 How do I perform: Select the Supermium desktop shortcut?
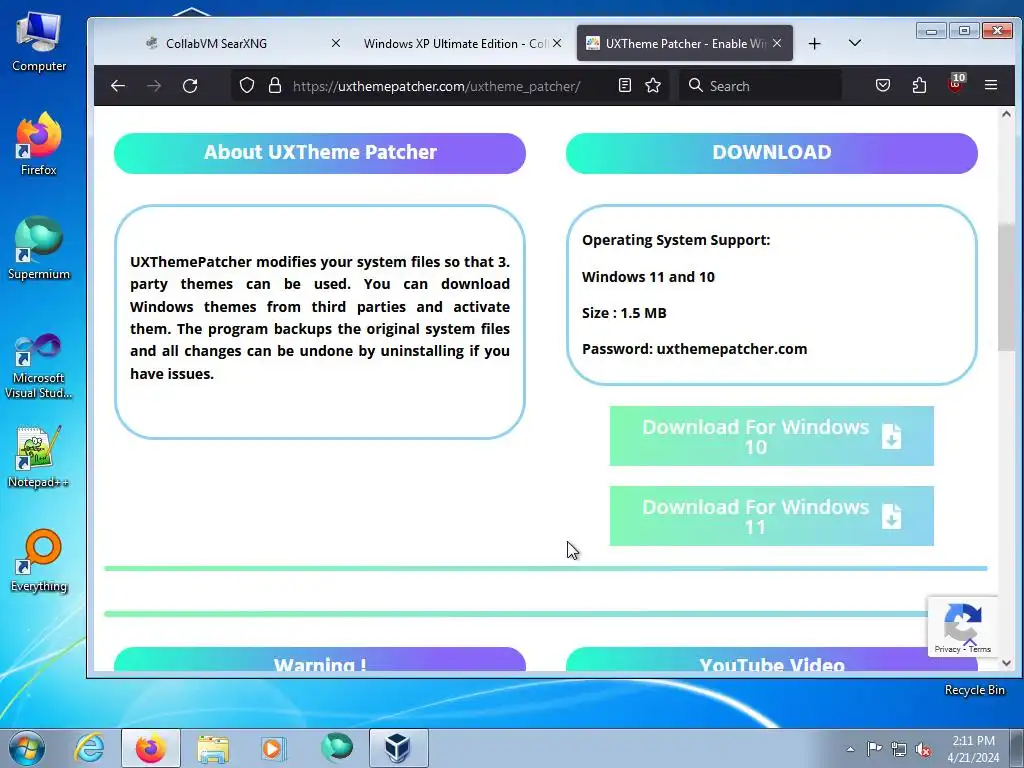(x=39, y=248)
